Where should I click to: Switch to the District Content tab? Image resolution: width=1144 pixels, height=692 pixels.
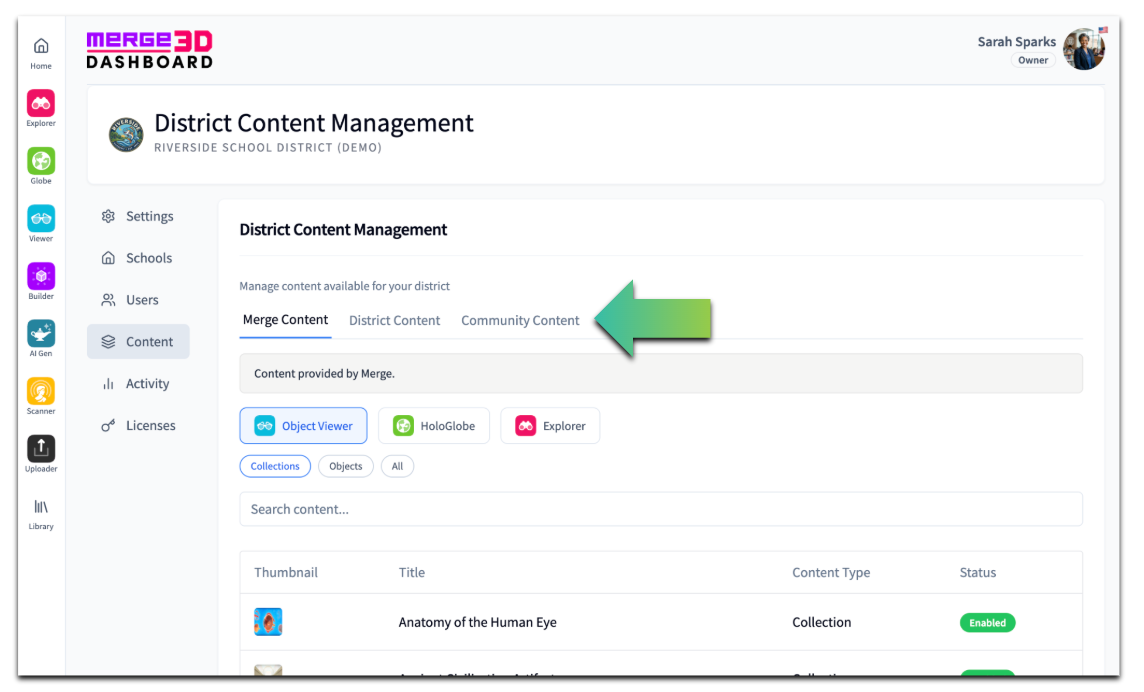coord(394,320)
